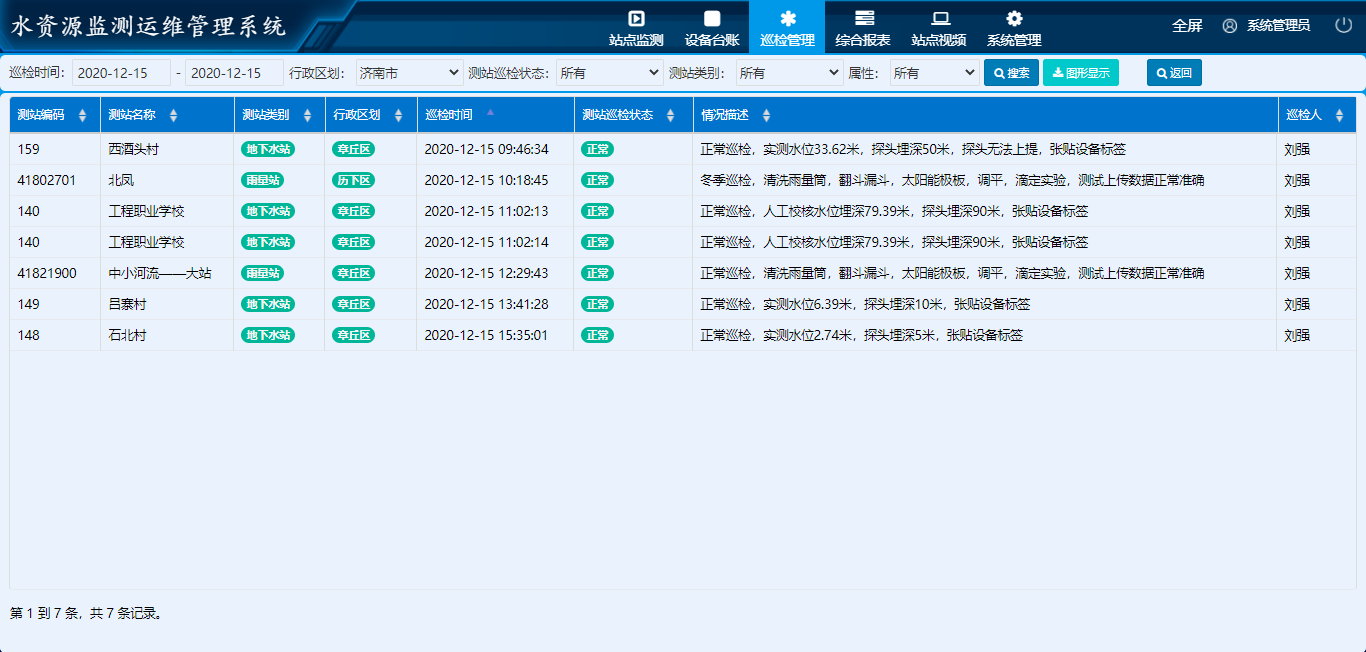Open the 综合报表 reports module
This screenshot has width=1366, height=652.
pyautogui.click(x=863, y=27)
